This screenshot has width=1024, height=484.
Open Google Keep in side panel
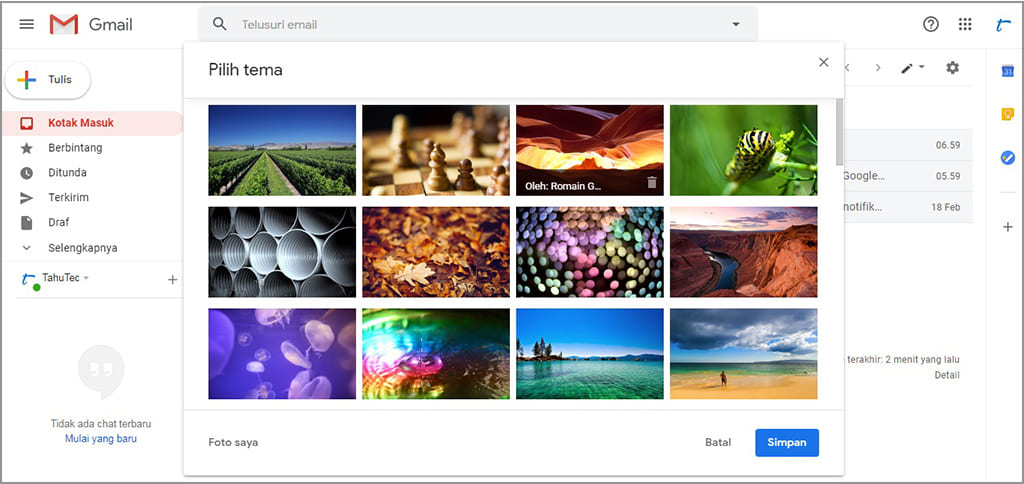click(x=1008, y=114)
